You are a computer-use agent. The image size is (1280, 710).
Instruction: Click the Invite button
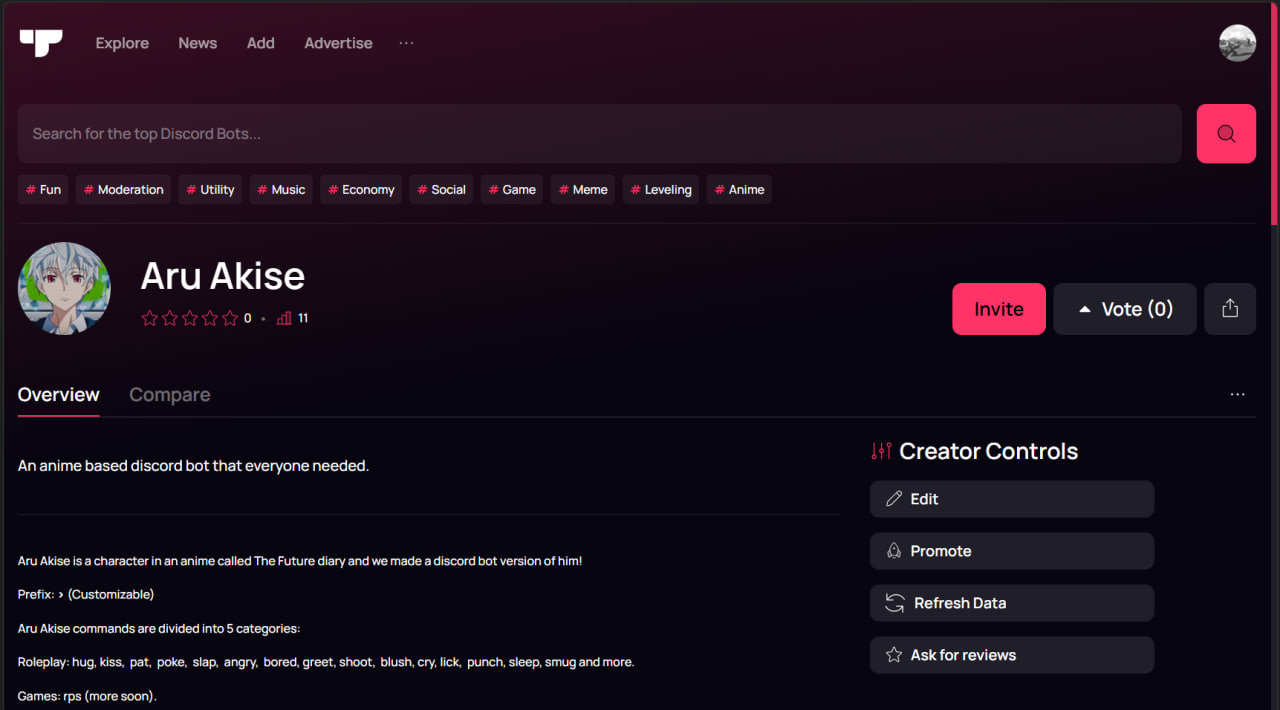click(x=999, y=309)
